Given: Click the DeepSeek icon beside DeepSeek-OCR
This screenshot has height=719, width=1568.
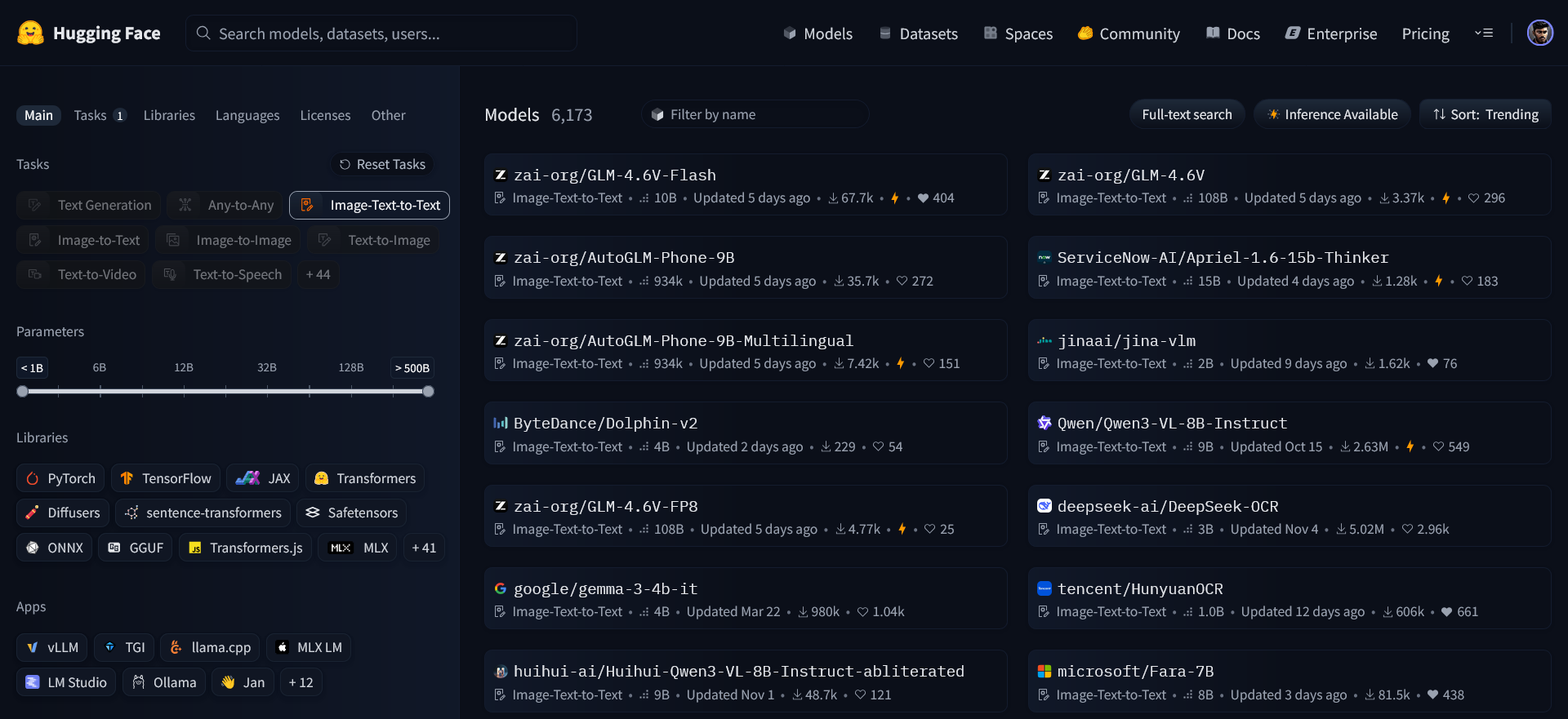Looking at the screenshot, I should (1044, 506).
